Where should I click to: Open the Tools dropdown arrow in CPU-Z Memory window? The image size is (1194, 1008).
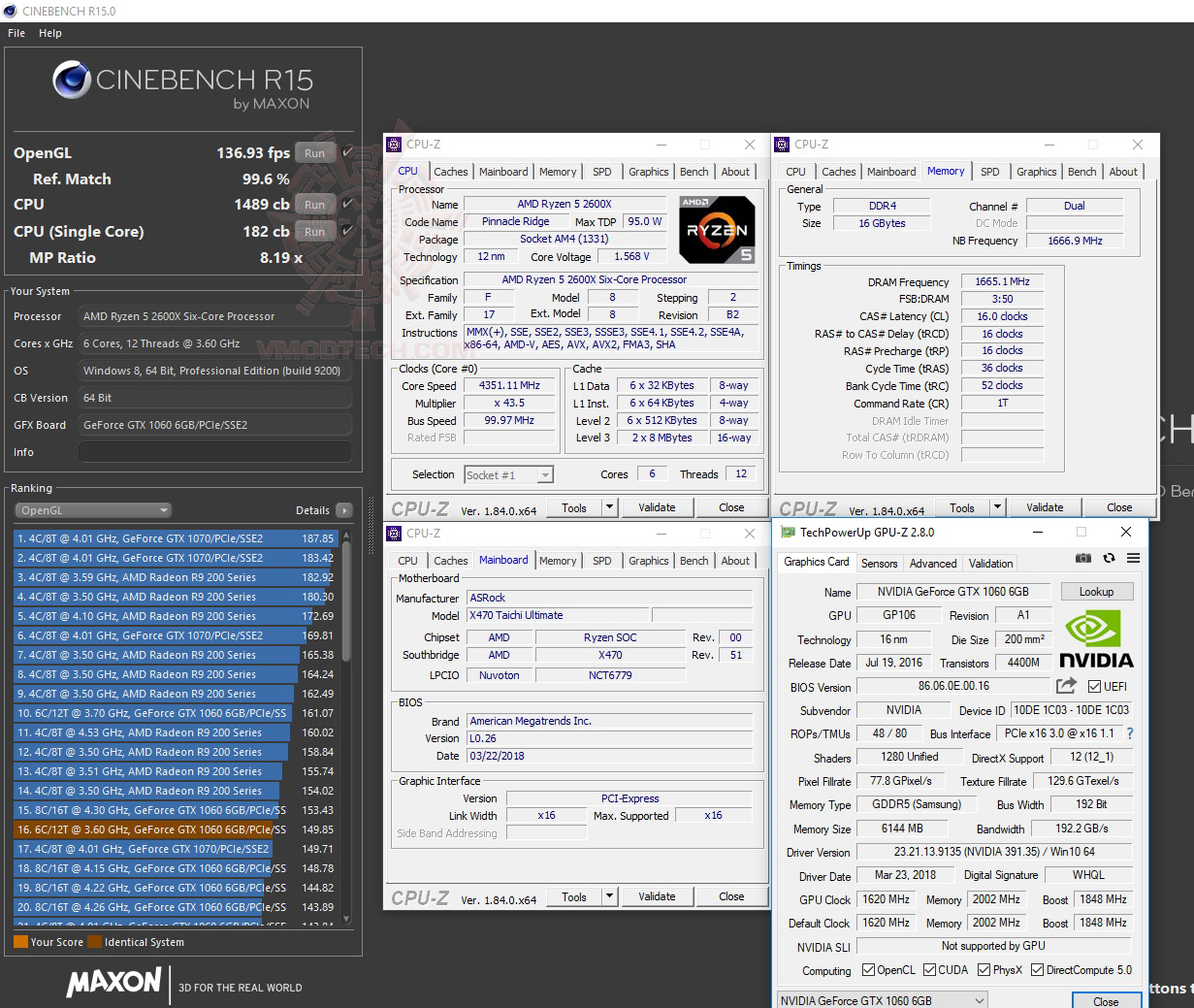pos(998,507)
